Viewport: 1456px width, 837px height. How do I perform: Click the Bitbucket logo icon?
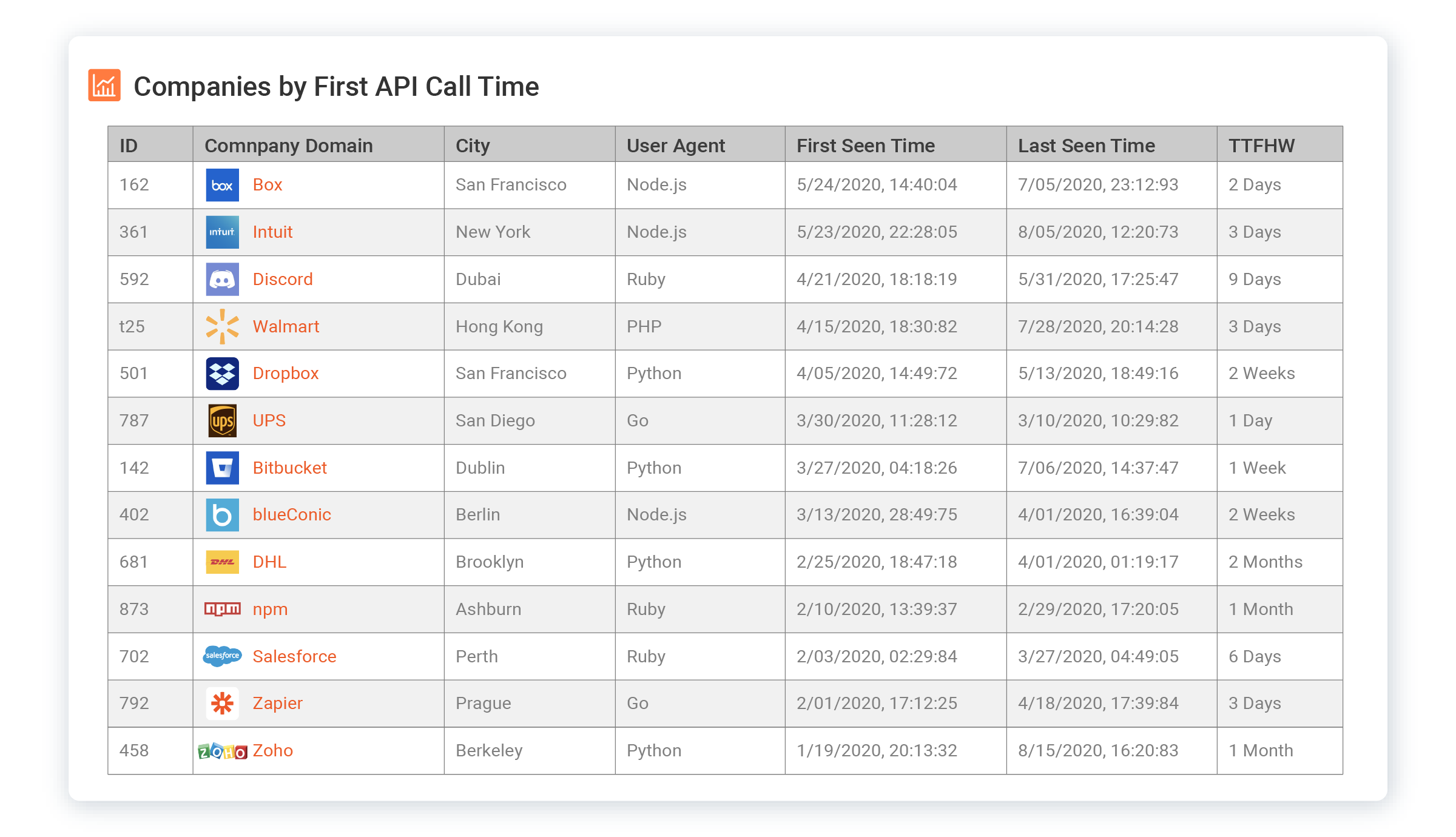click(x=222, y=468)
